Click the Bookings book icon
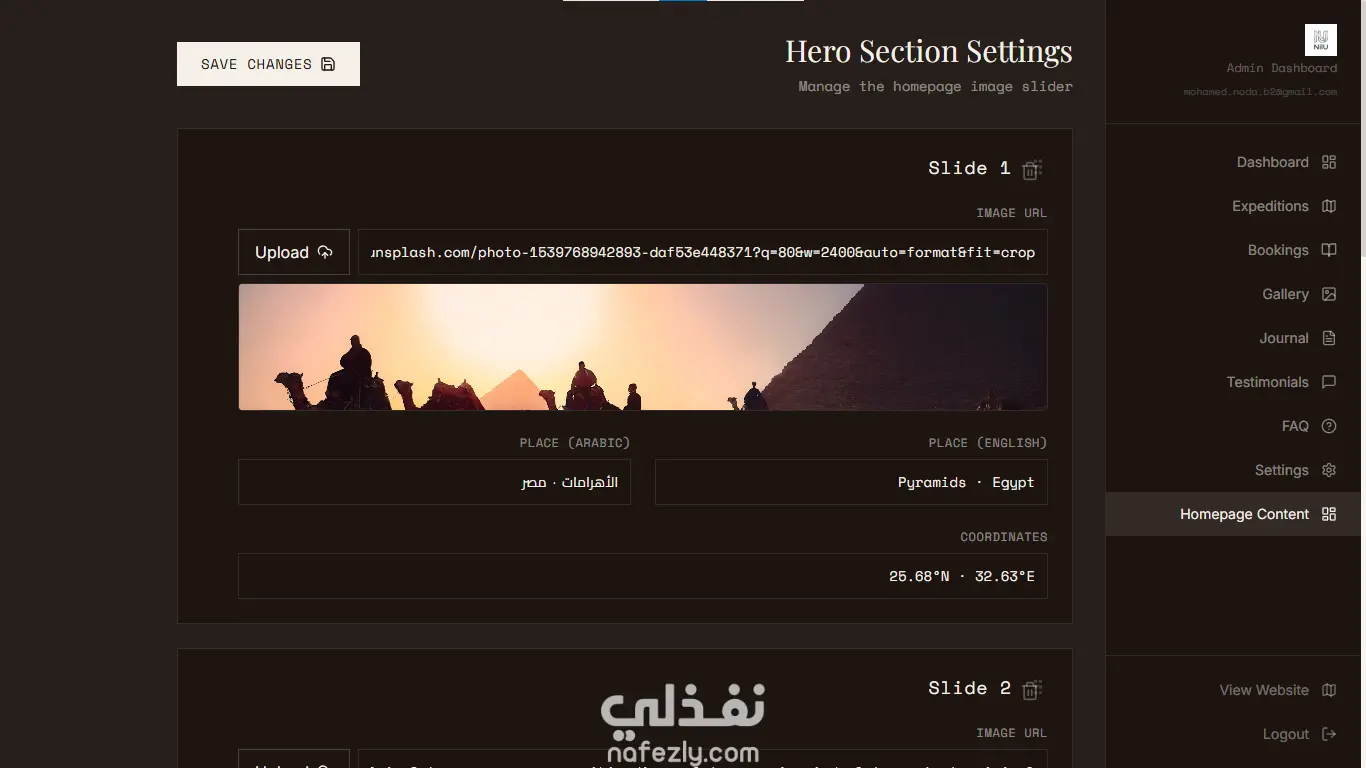Viewport: 1366px width, 768px height. click(1329, 250)
